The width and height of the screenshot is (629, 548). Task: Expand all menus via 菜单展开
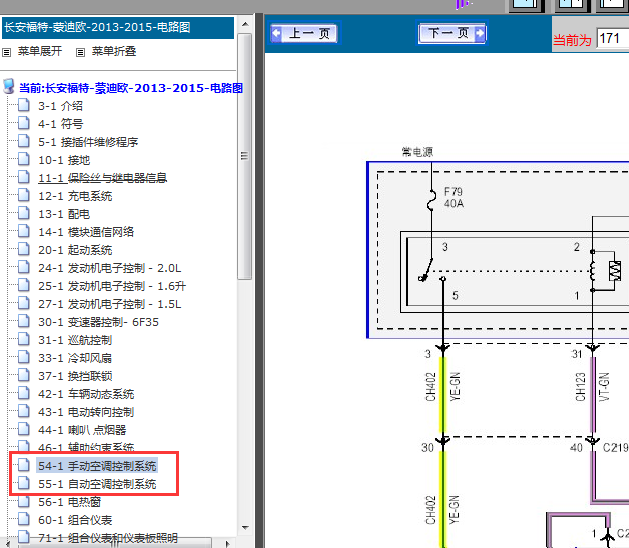tap(40, 51)
